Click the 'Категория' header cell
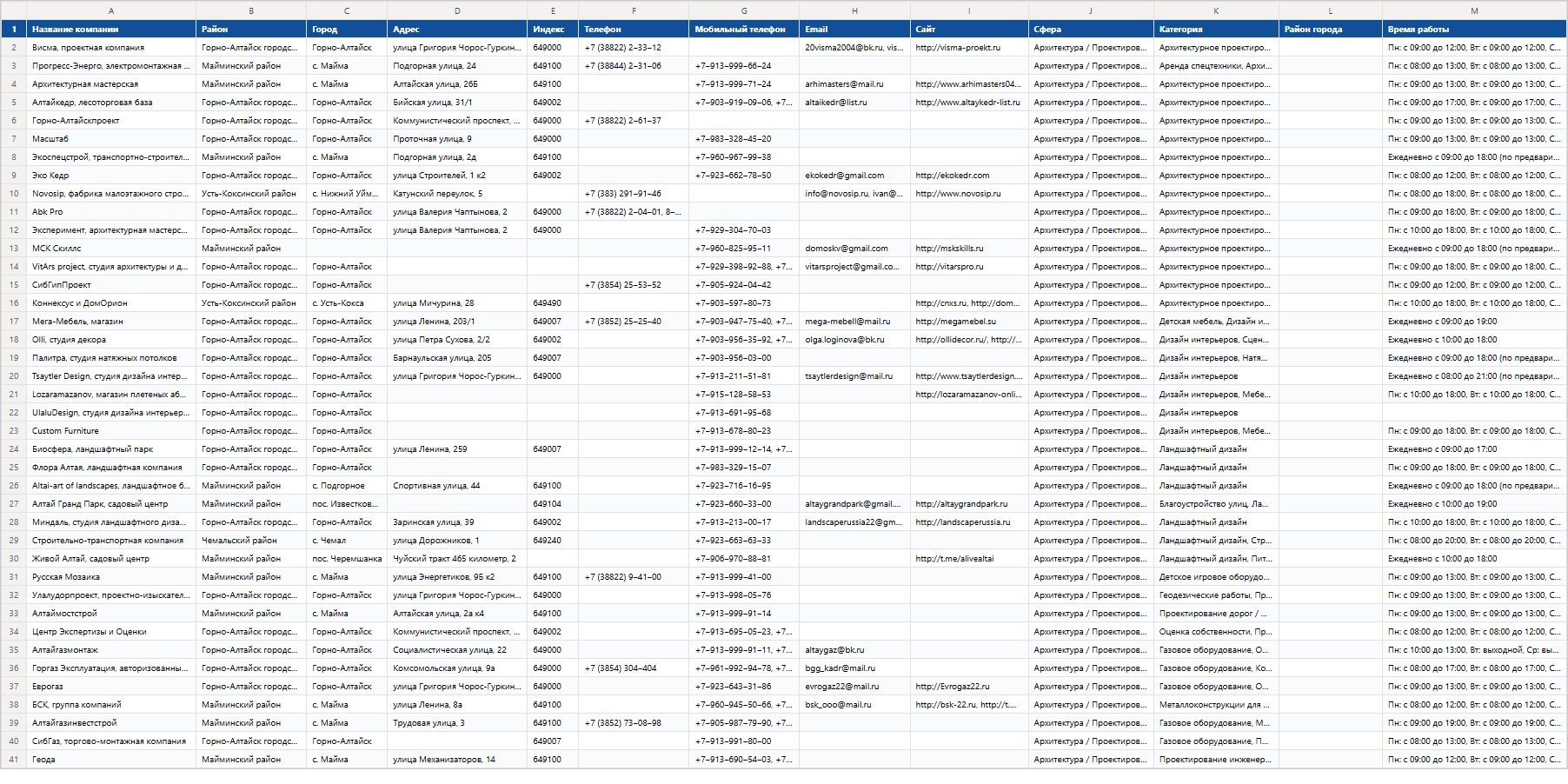This screenshot has width=1568, height=784. pyautogui.click(x=1216, y=30)
